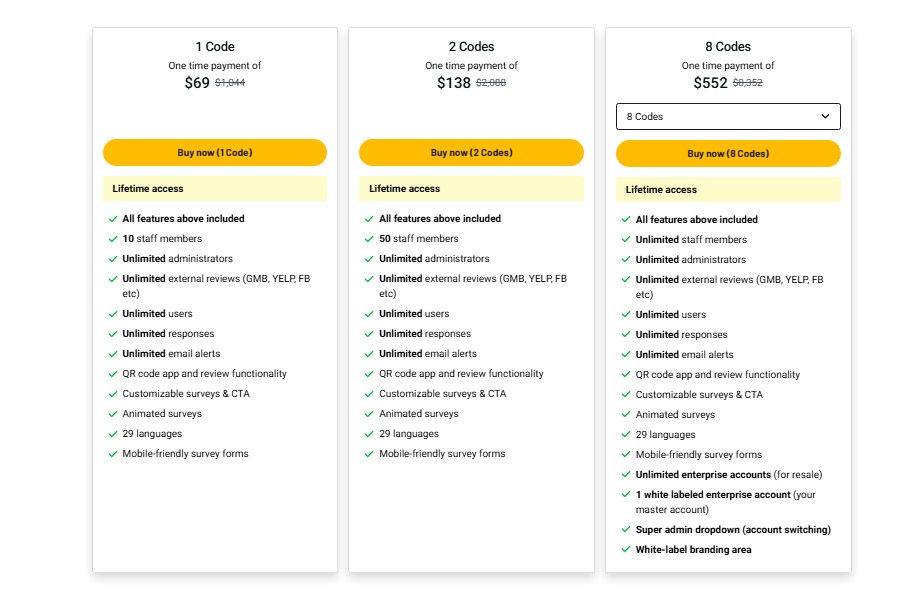Click the check next to Unlimited enterprise accounts
This screenshot has height=591, width=923.
pos(624,474)
